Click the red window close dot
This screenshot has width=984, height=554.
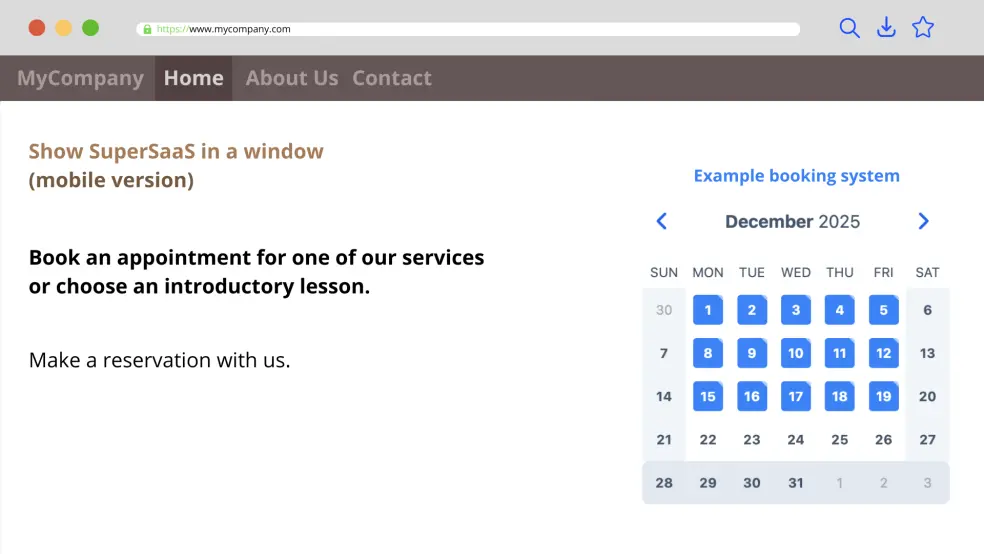(37, 28)
